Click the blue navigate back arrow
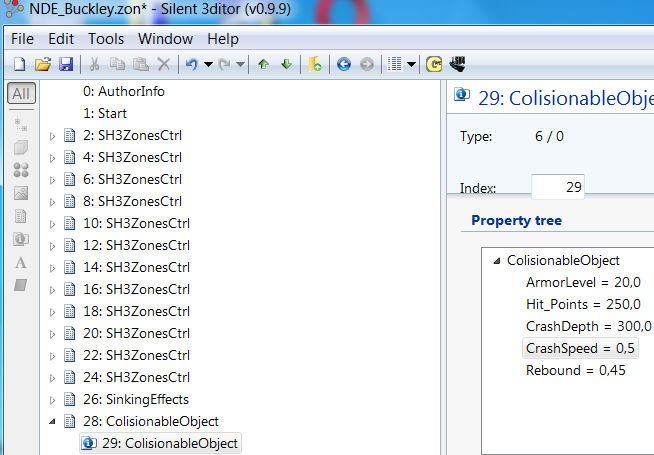This screenshot has width=654, height=455. coord(343,64)
